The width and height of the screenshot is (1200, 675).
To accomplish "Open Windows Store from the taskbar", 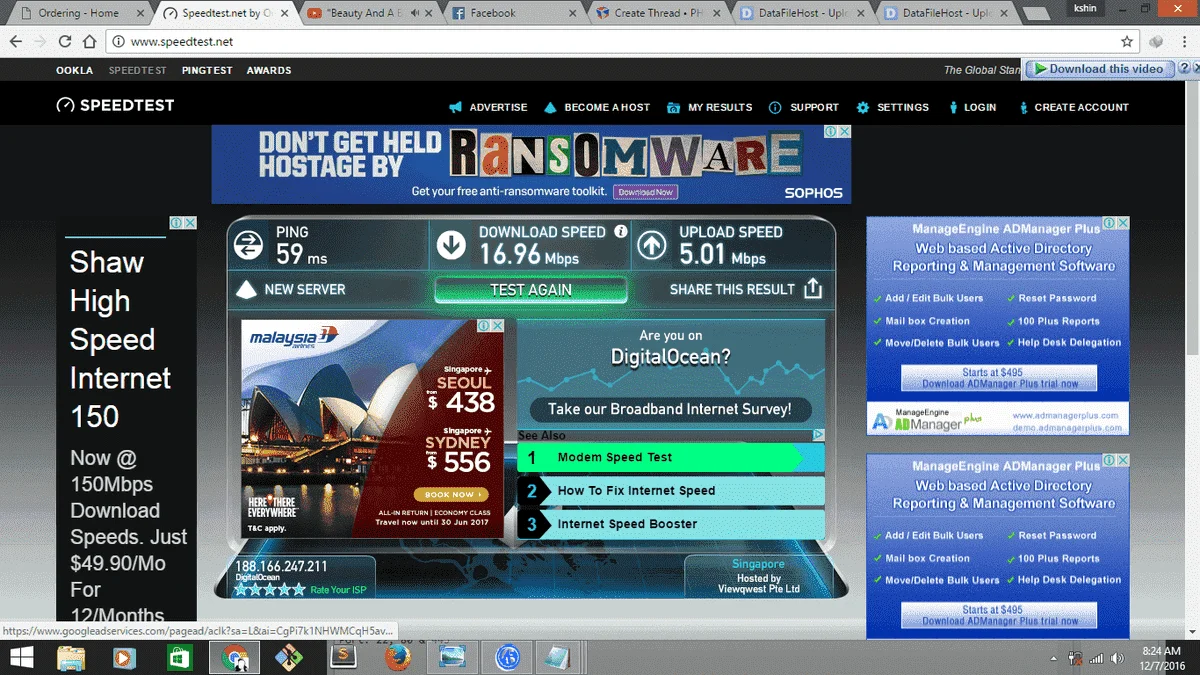I will [180, 658].
